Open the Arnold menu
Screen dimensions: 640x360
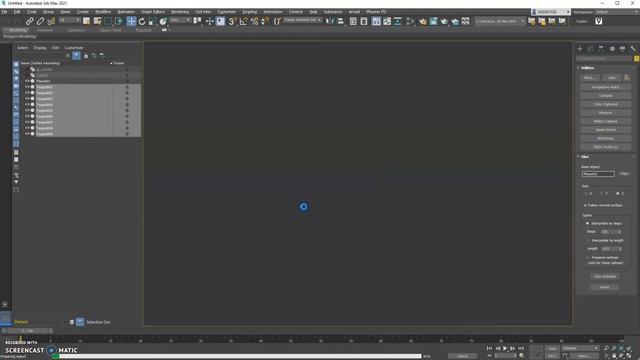click(354, 12)
